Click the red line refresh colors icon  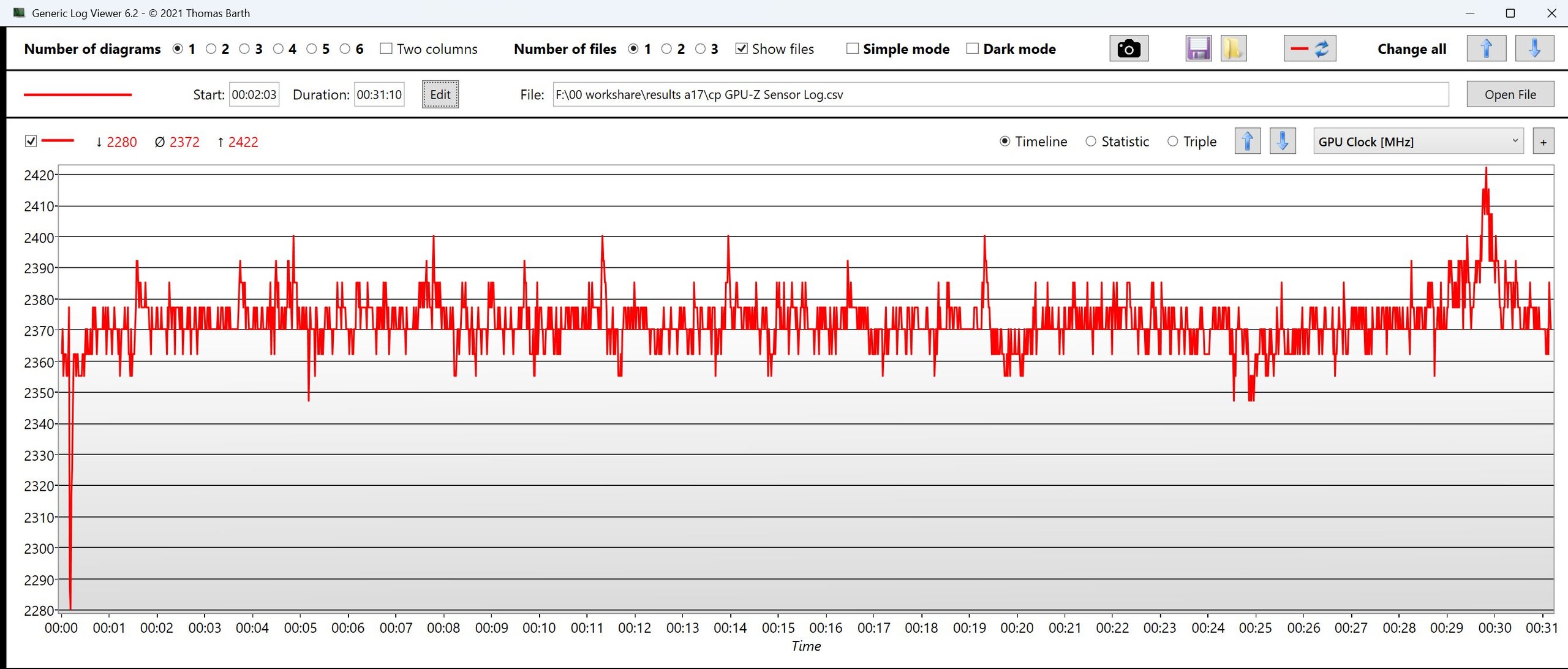[1310, 48]
